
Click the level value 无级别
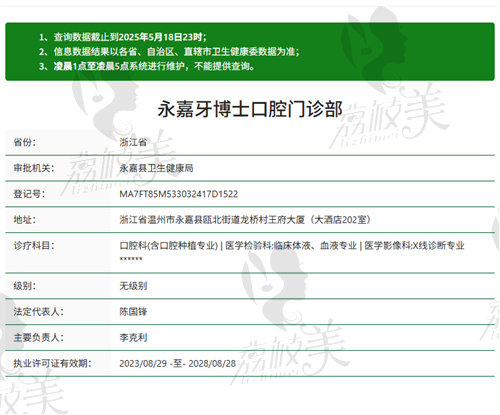click(x=133, y=286)
